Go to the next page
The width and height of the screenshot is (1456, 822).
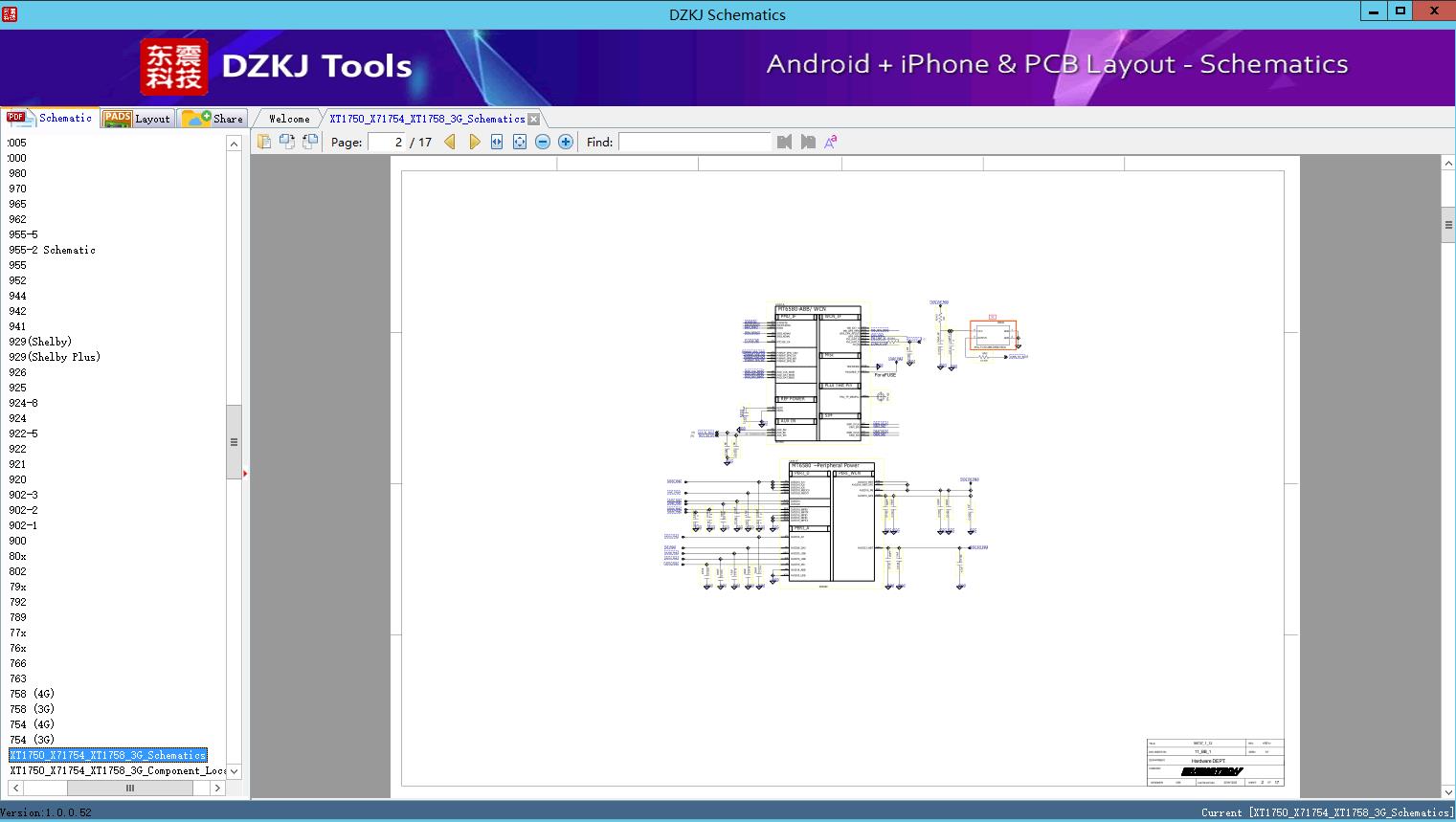pos(474,142)
